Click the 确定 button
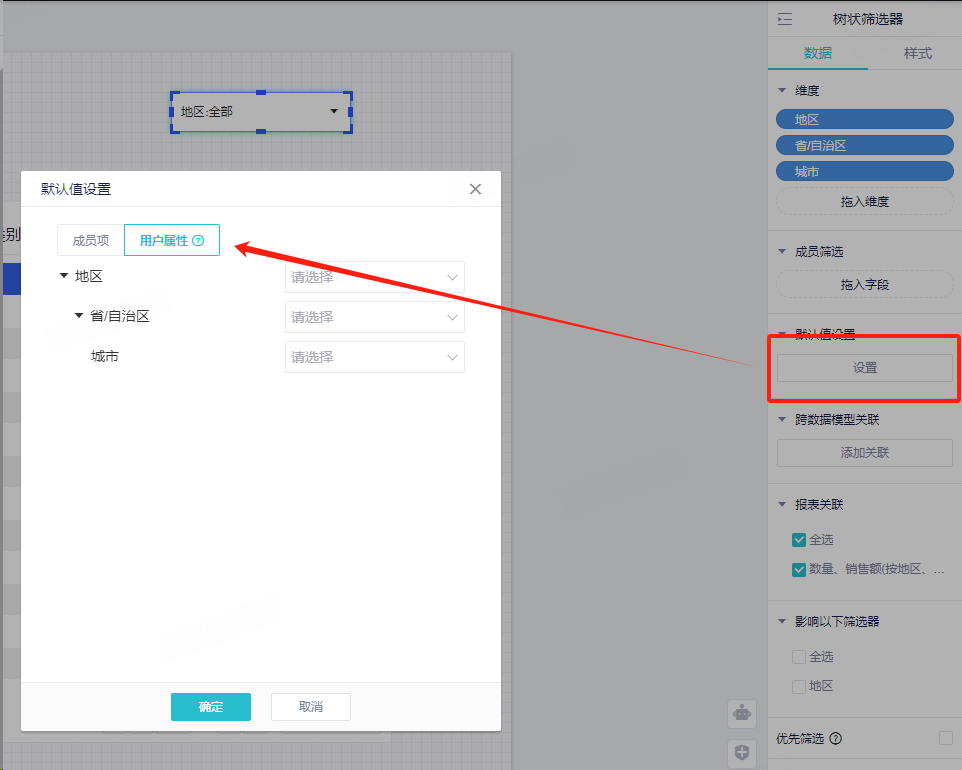 coord(211,707)
